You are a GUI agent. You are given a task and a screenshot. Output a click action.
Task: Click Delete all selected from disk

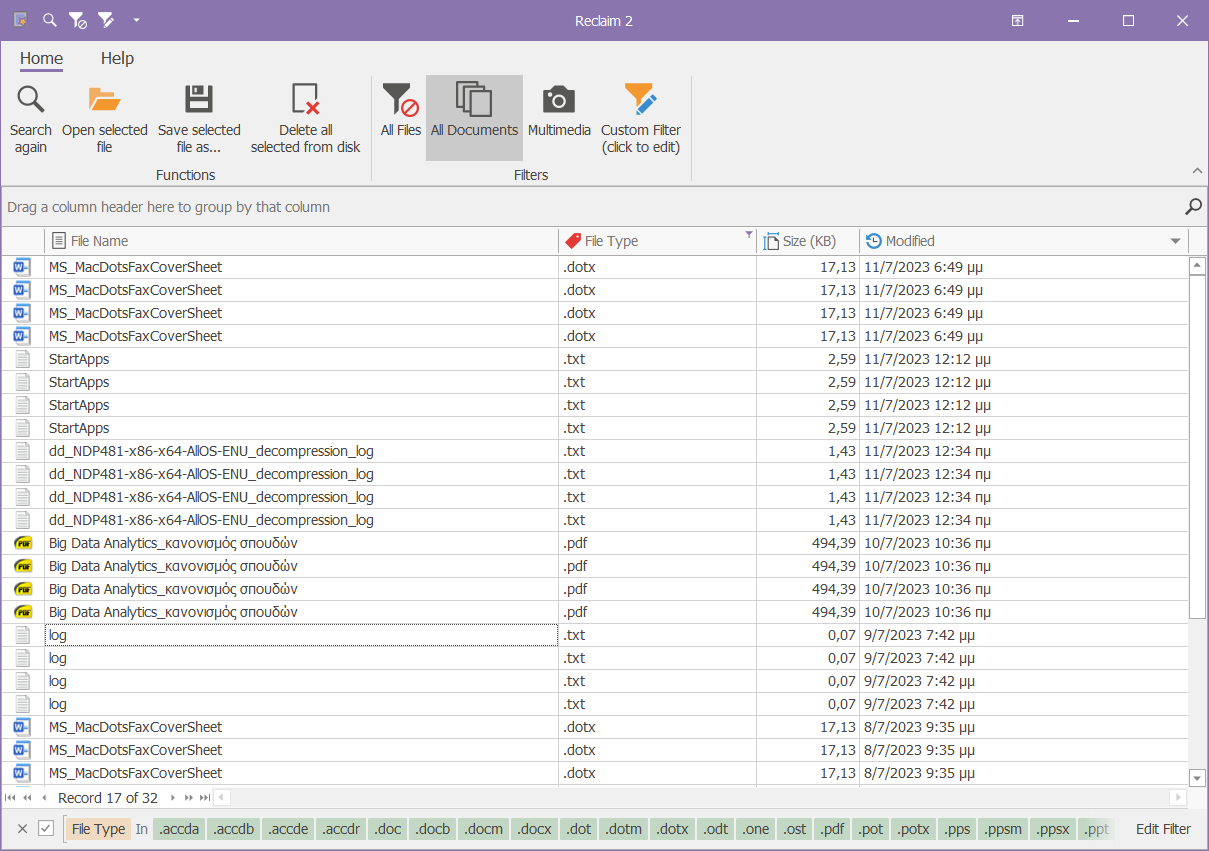tap(305, 118)
